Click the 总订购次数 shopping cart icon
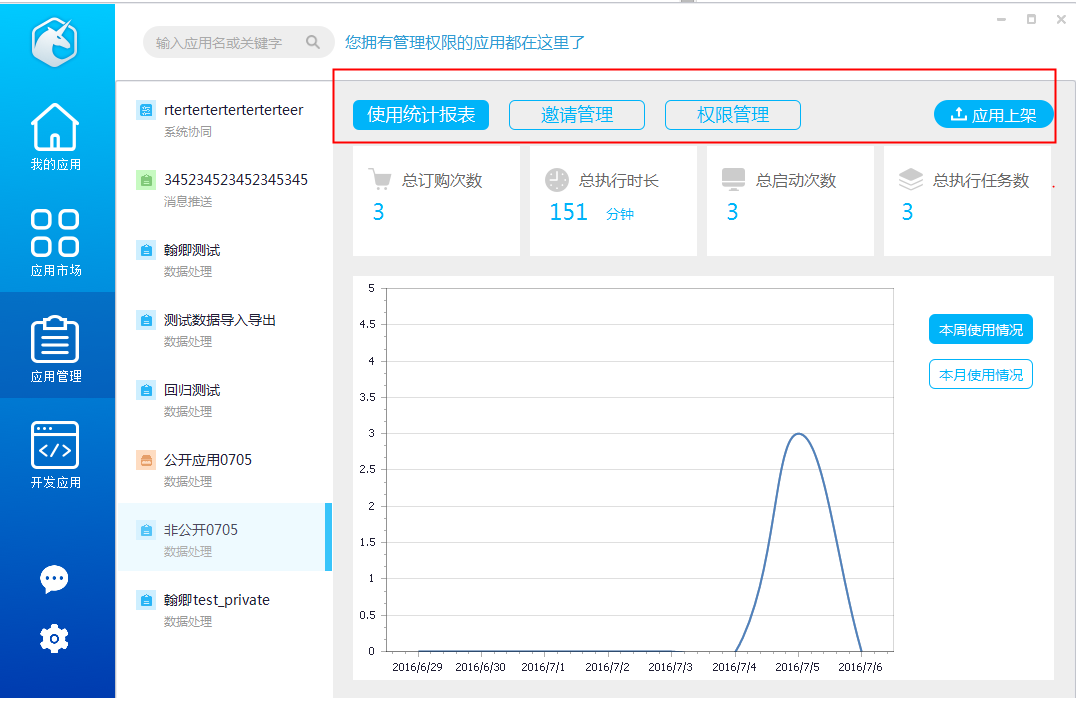The image size is (1078, 701). (x=380, y=179)
